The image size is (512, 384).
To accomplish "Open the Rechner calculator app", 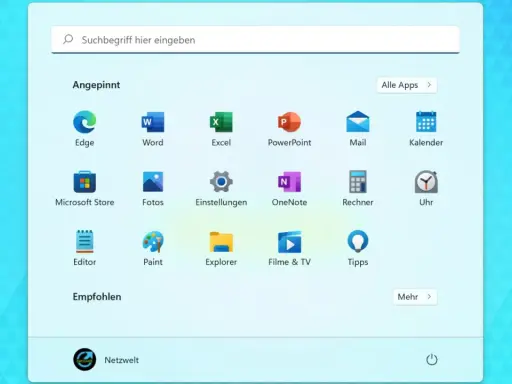I will pos(358,188).
